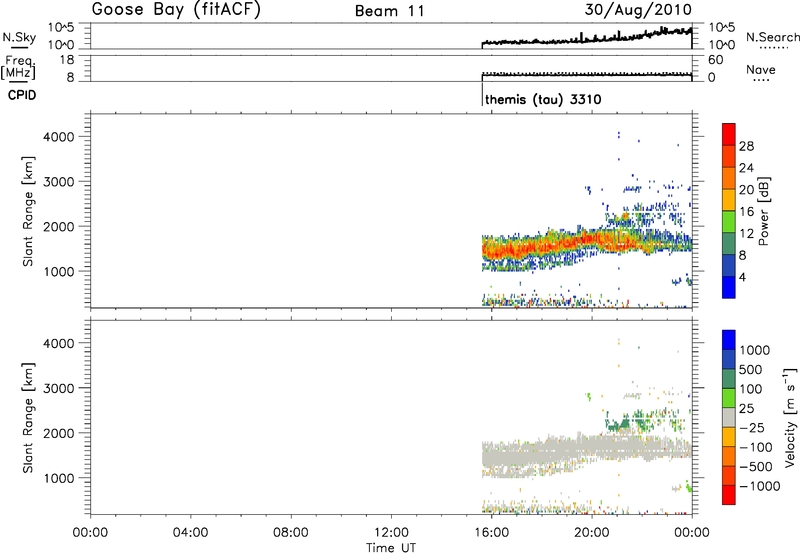Click the power panel 'Slant Range [km]' label
800x554 pixels.
coord(28,211)
